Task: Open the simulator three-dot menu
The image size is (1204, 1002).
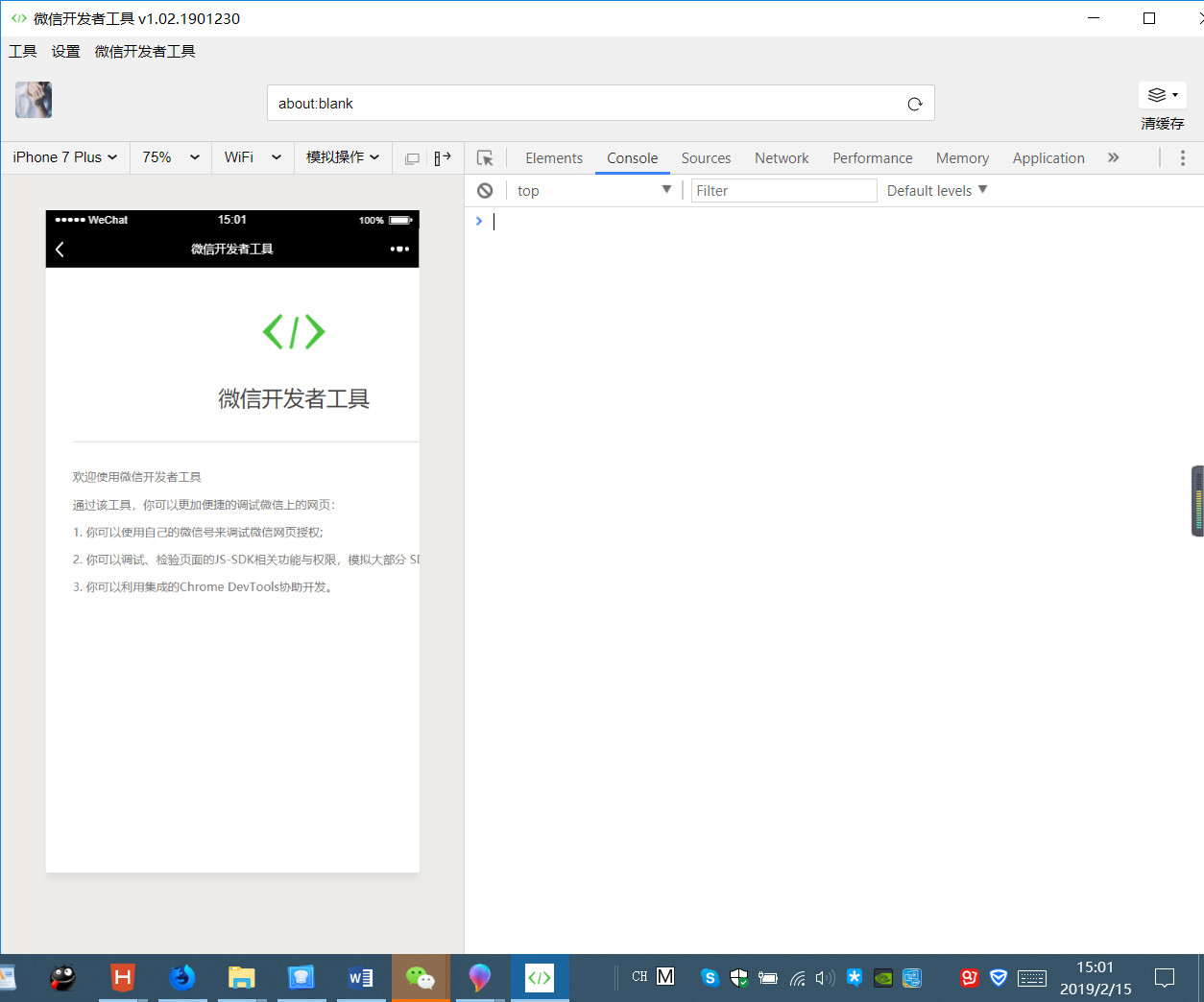Action: click(x=399, y=249)
